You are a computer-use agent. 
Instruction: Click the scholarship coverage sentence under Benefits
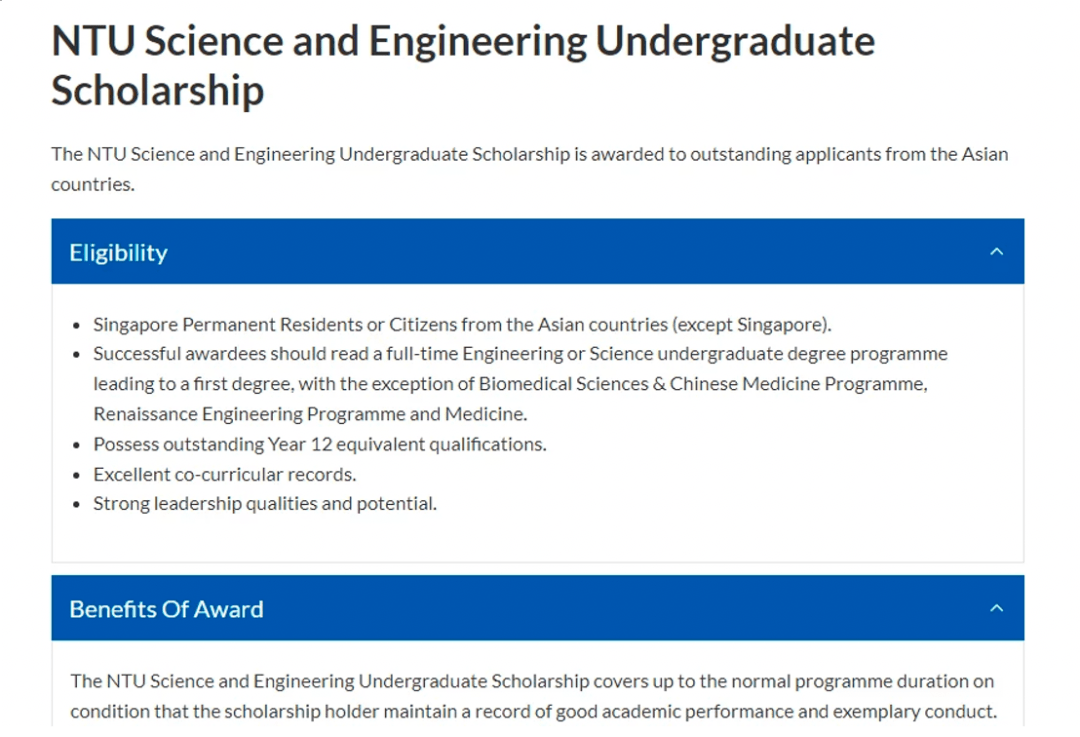click(x=532, y=681)
